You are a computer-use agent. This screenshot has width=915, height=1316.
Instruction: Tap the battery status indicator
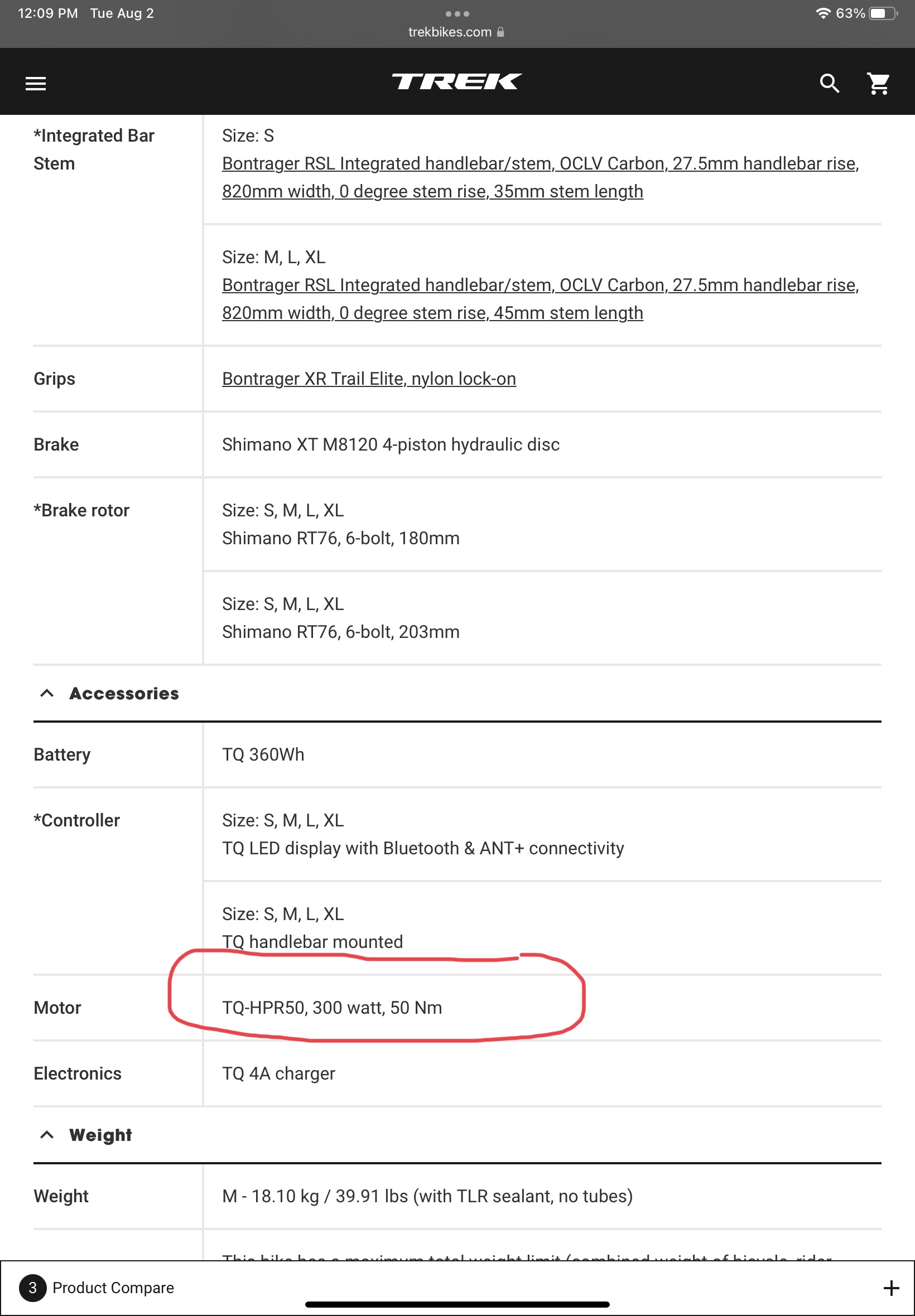(x=883, y=13)
